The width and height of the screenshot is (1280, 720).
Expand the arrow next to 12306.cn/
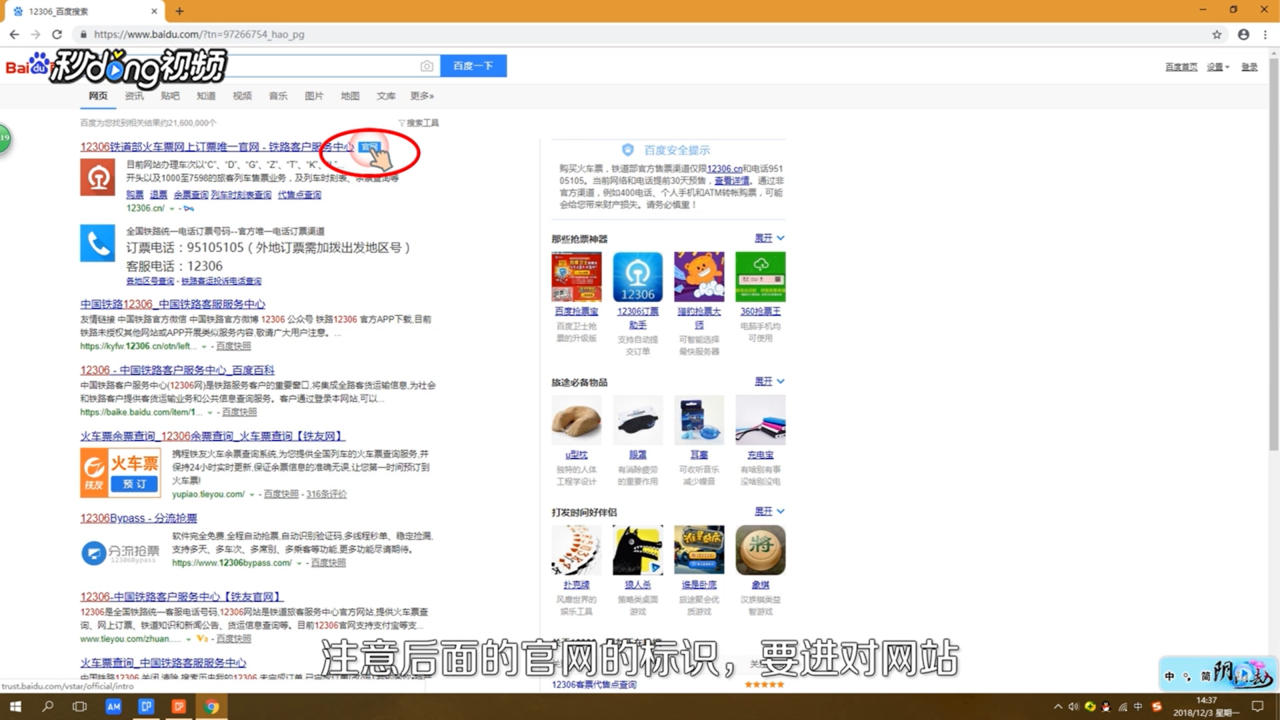click(x=171, y=208)
